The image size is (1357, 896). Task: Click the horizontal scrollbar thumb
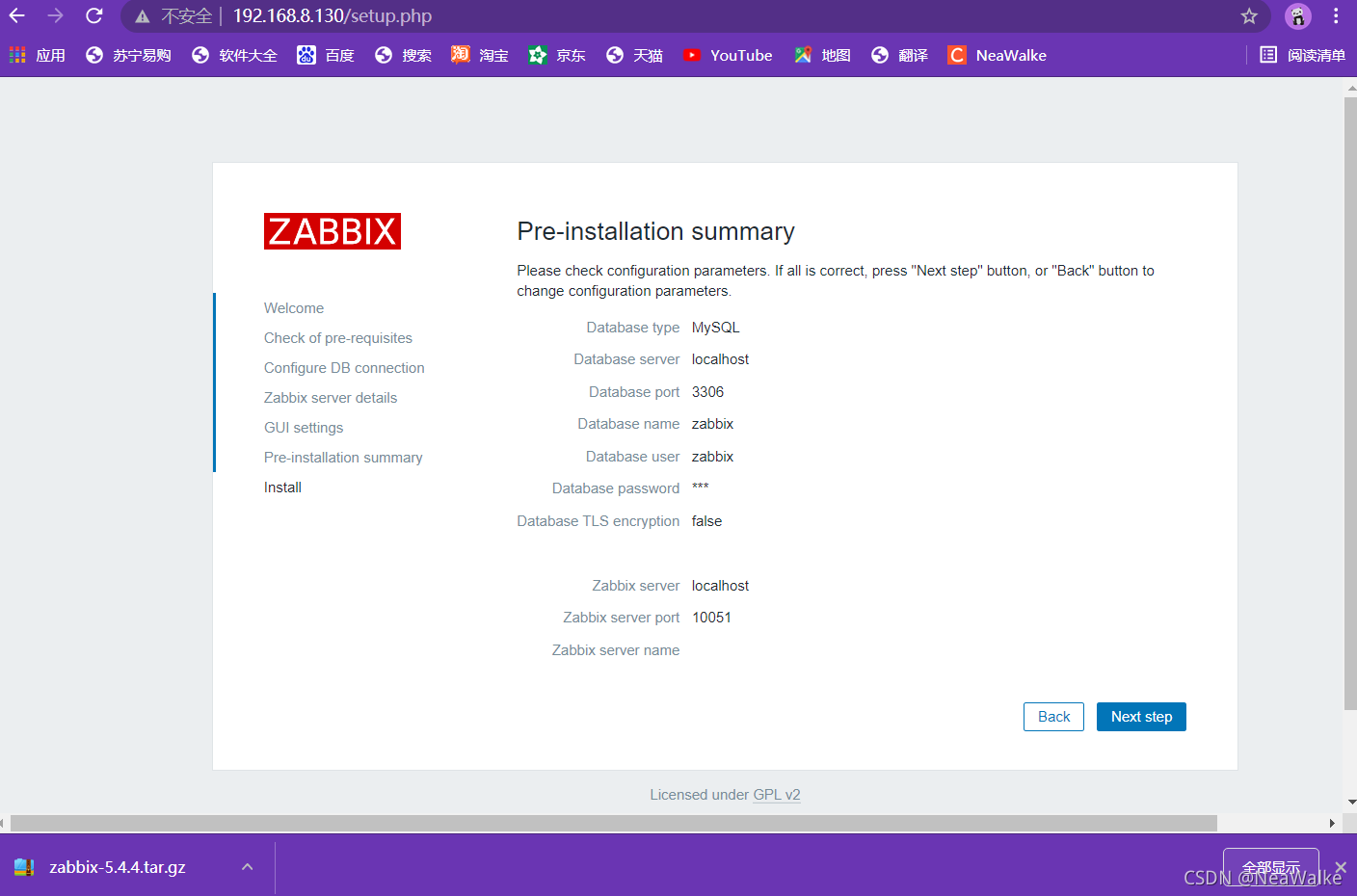[x=613, y=824]
